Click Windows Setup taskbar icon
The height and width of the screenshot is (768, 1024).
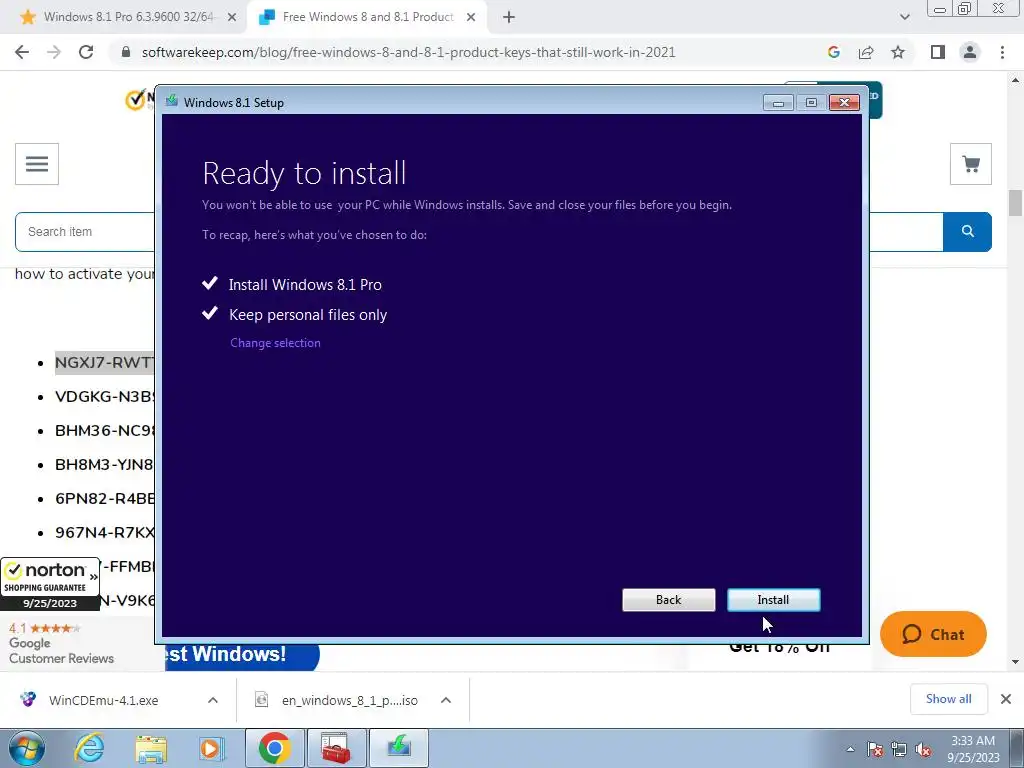pyautogui.click(x=399, y=748)
